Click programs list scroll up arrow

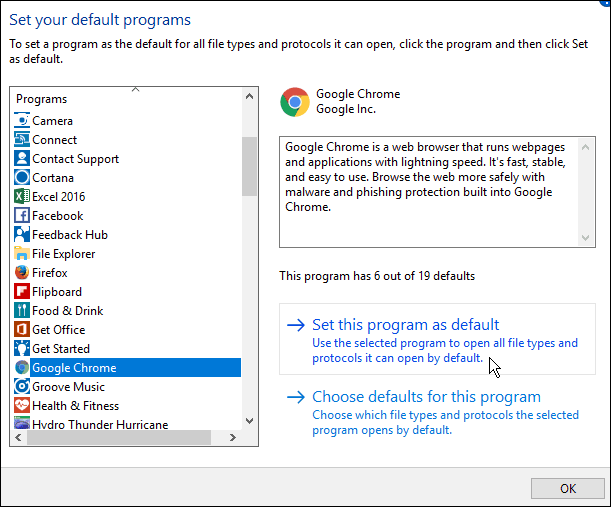point(249,96)
